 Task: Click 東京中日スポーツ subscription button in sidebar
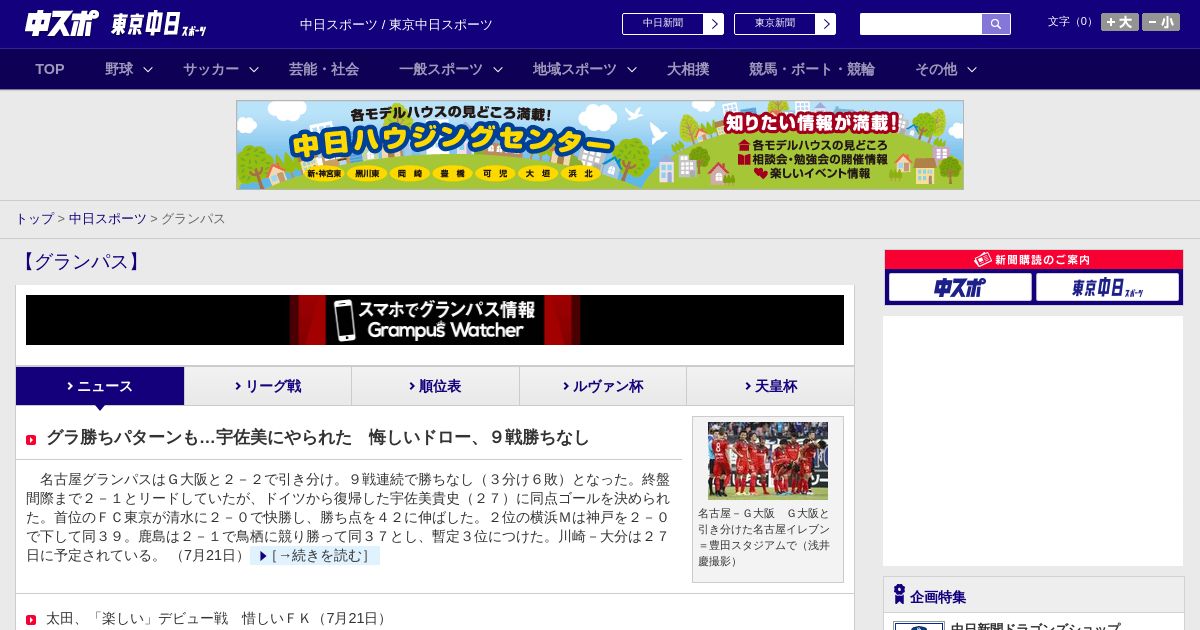(1107, 288)
